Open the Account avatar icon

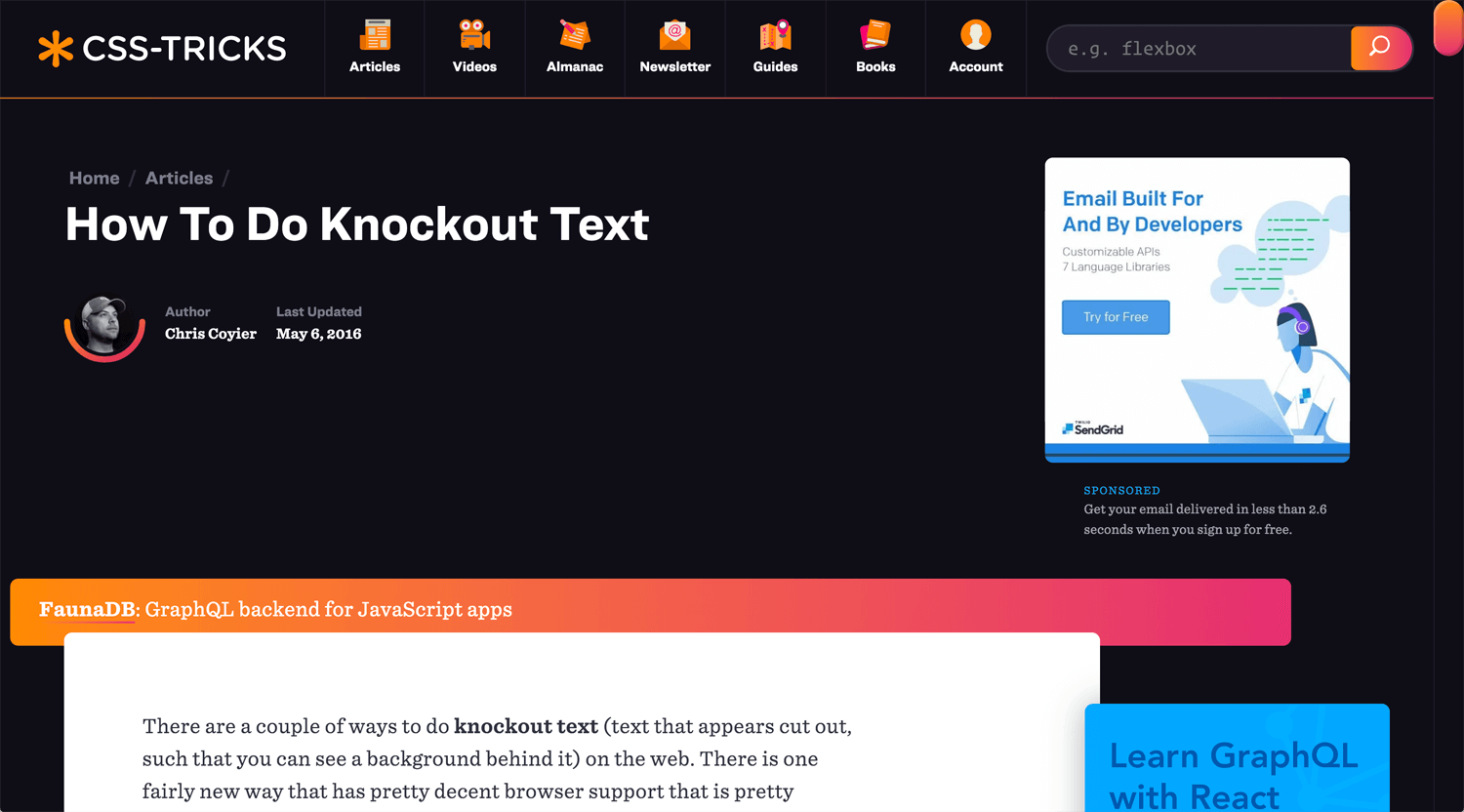click(x=976, y=35)
